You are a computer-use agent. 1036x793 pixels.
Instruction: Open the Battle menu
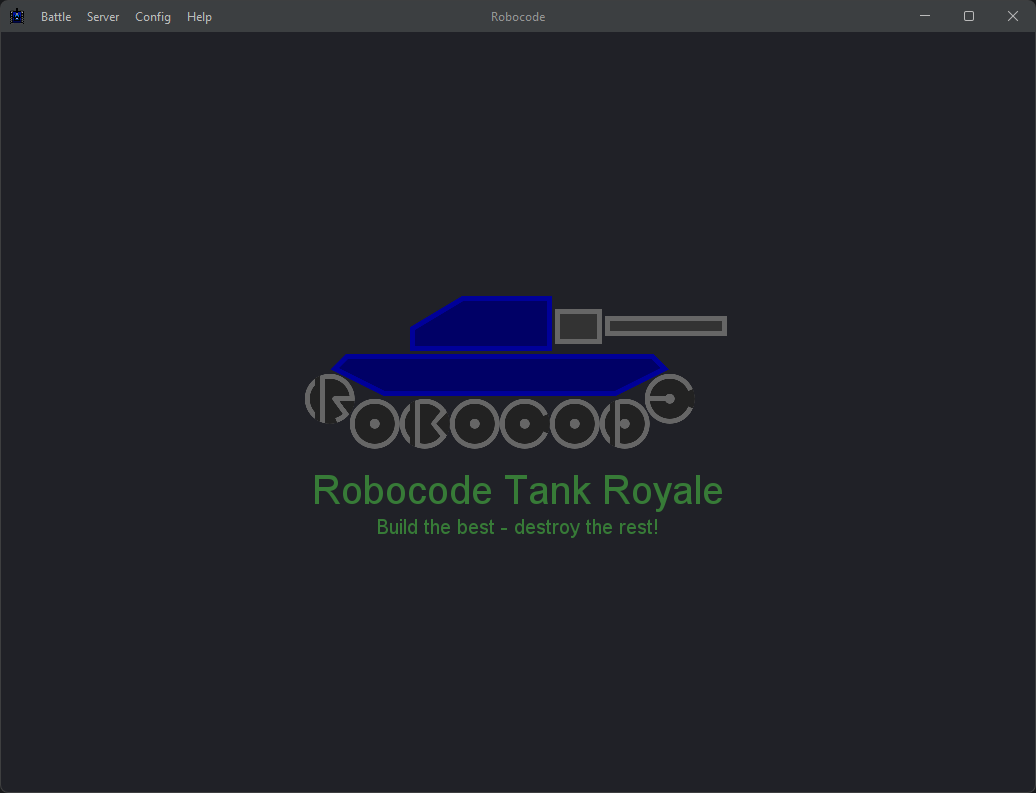[56, 17]
